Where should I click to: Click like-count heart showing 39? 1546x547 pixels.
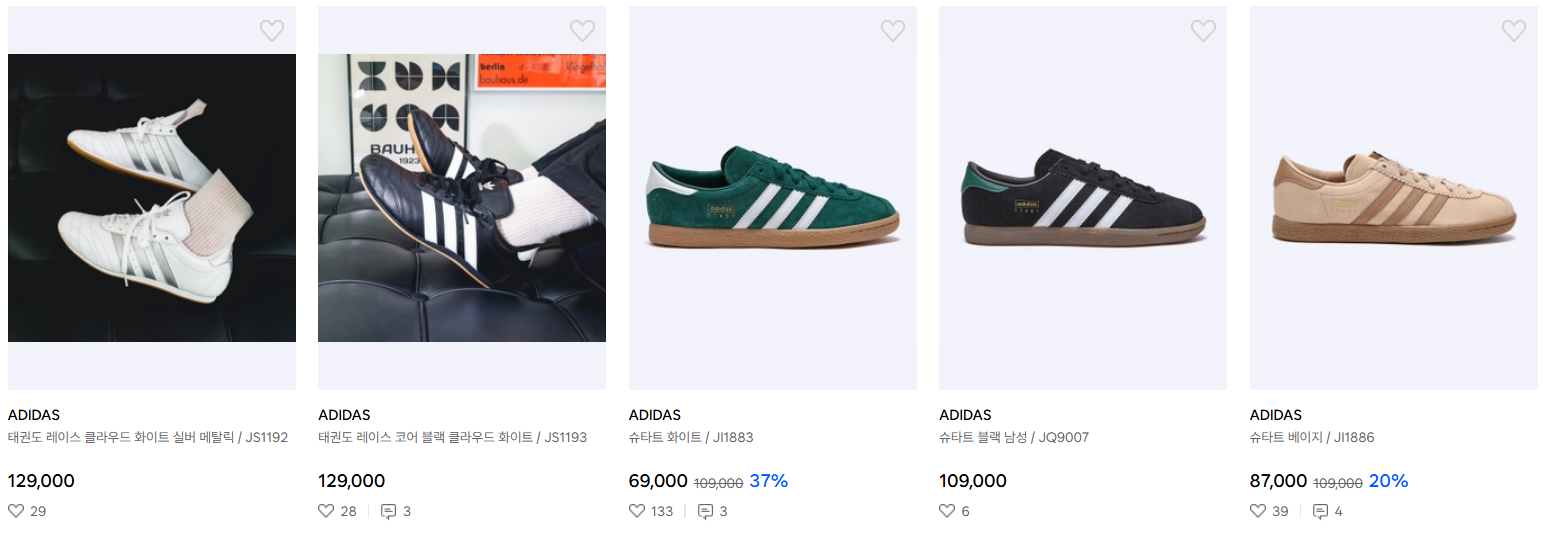click(1258, 511)
